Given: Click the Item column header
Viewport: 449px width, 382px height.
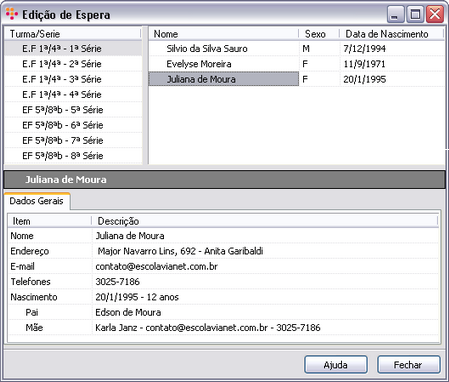Looking at the screenshot, I should coord(49,221).
